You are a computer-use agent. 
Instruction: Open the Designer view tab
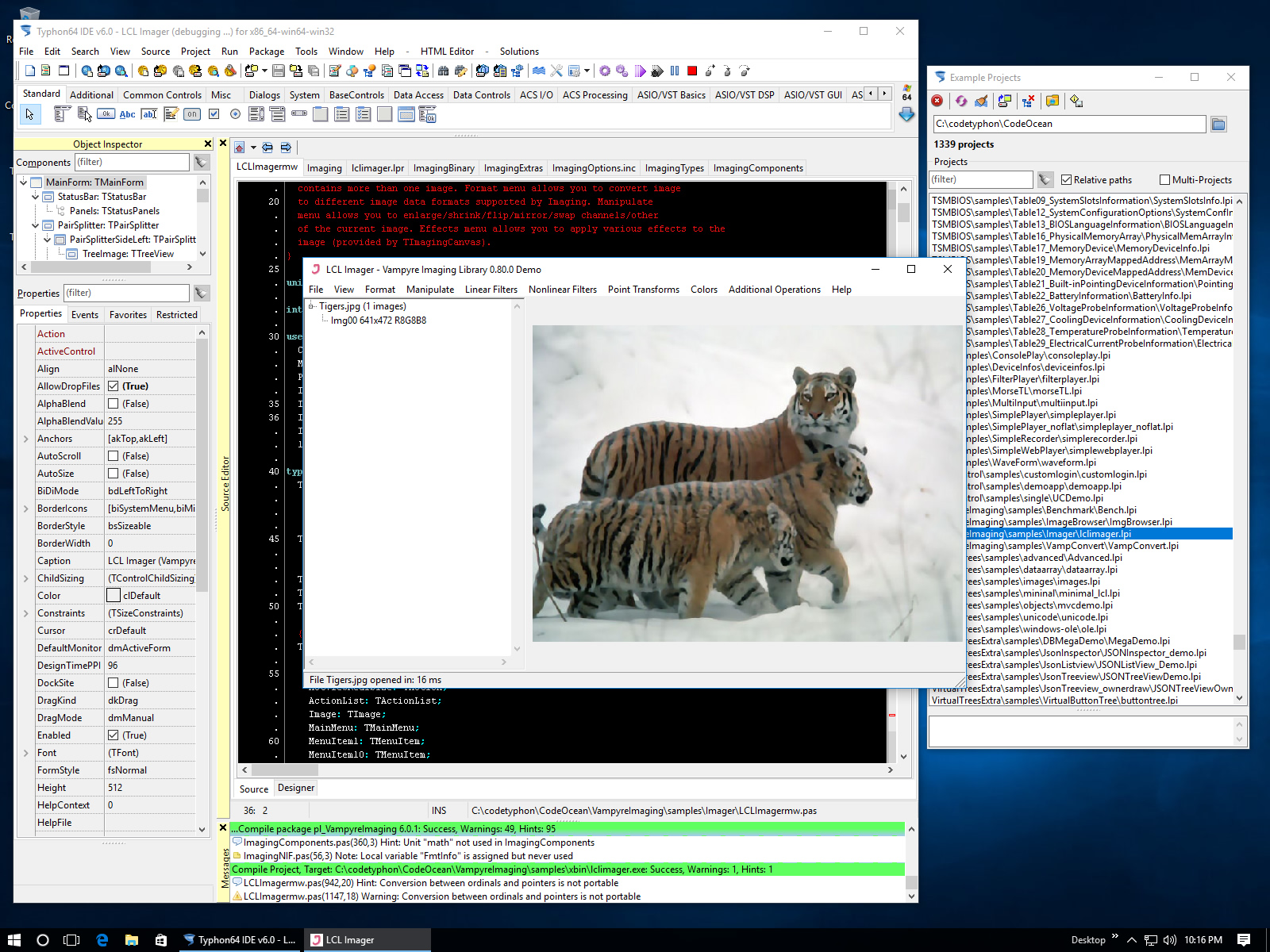point(296,788)
